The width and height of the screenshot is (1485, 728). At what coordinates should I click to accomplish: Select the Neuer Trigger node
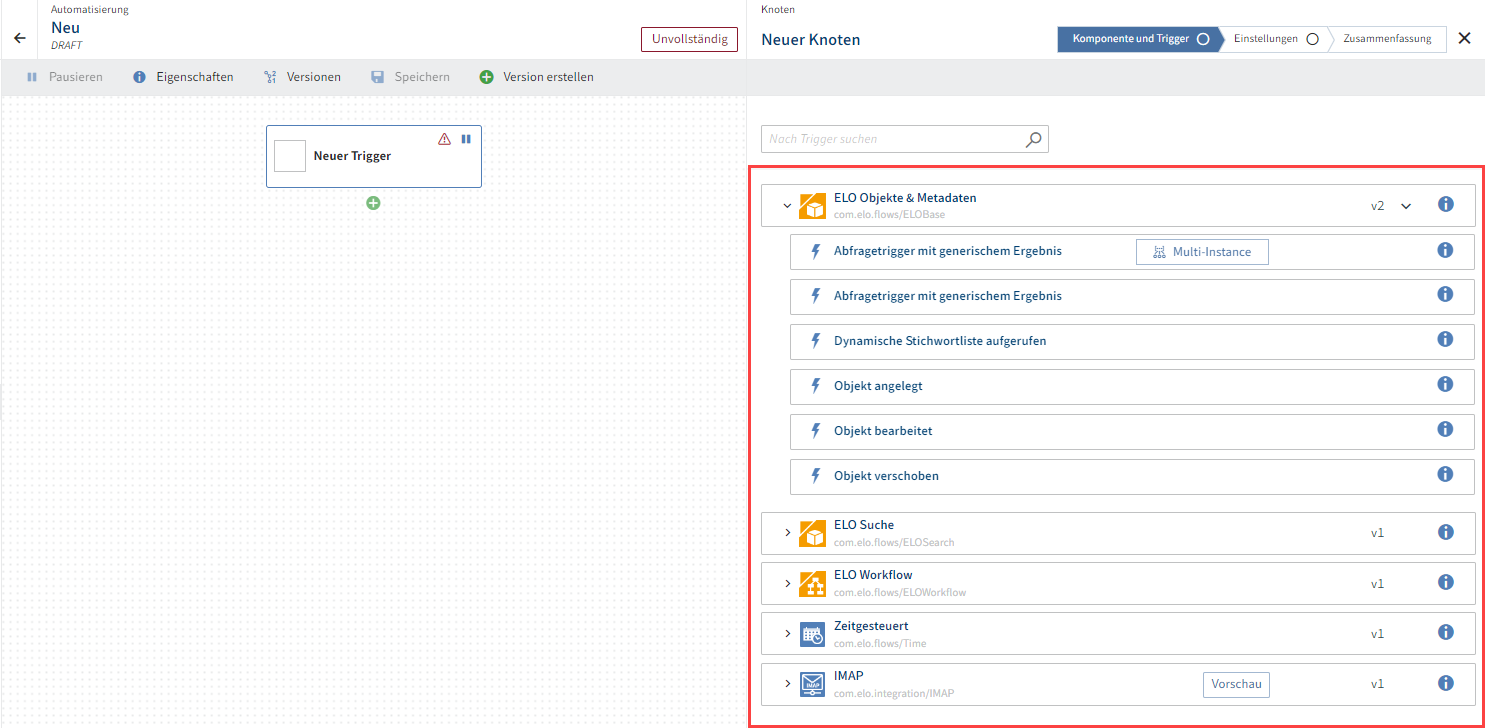(x=374, y=156)
